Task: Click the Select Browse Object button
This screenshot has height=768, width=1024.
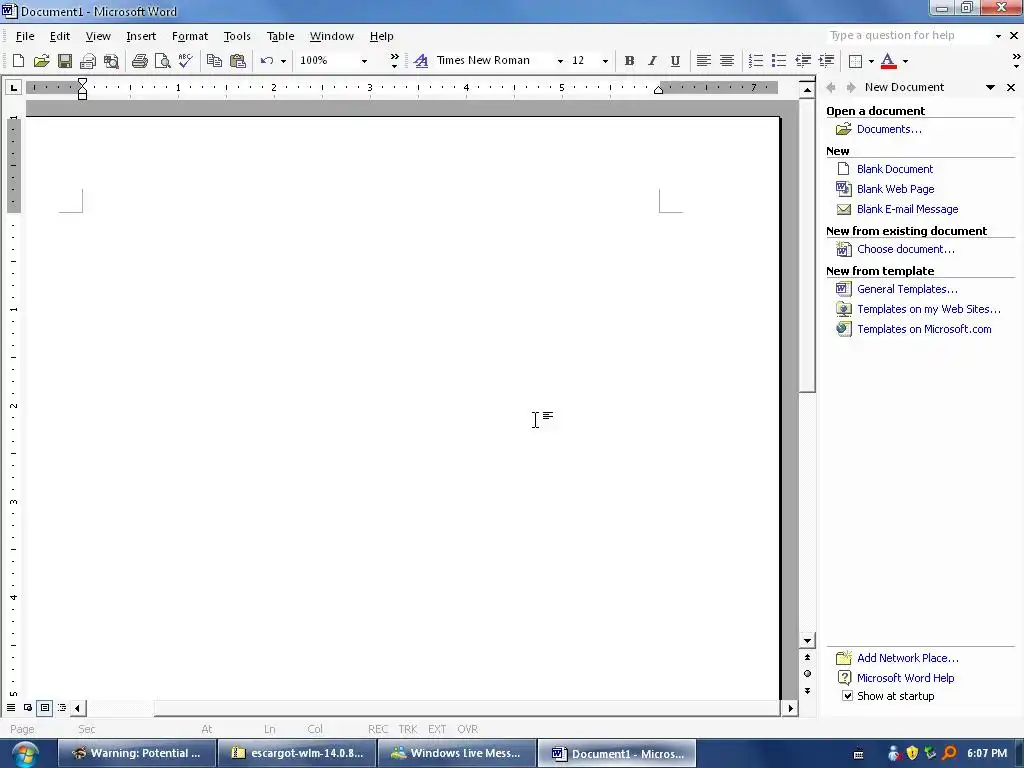Action: [807, 674]
